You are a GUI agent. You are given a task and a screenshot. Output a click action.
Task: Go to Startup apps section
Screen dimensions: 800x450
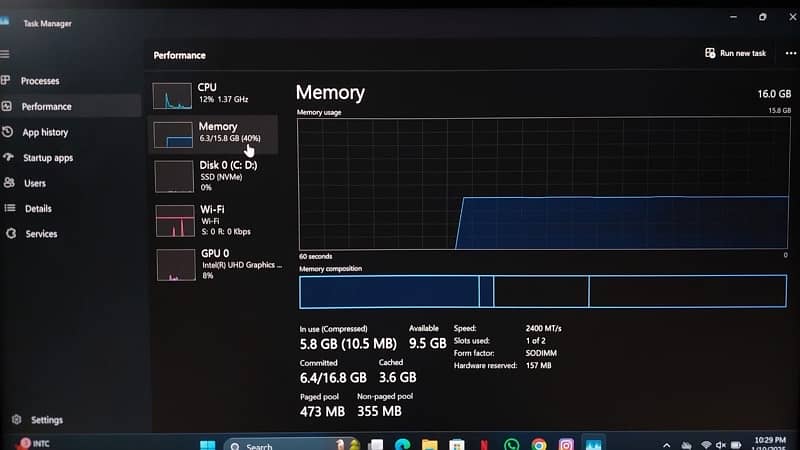48,158
